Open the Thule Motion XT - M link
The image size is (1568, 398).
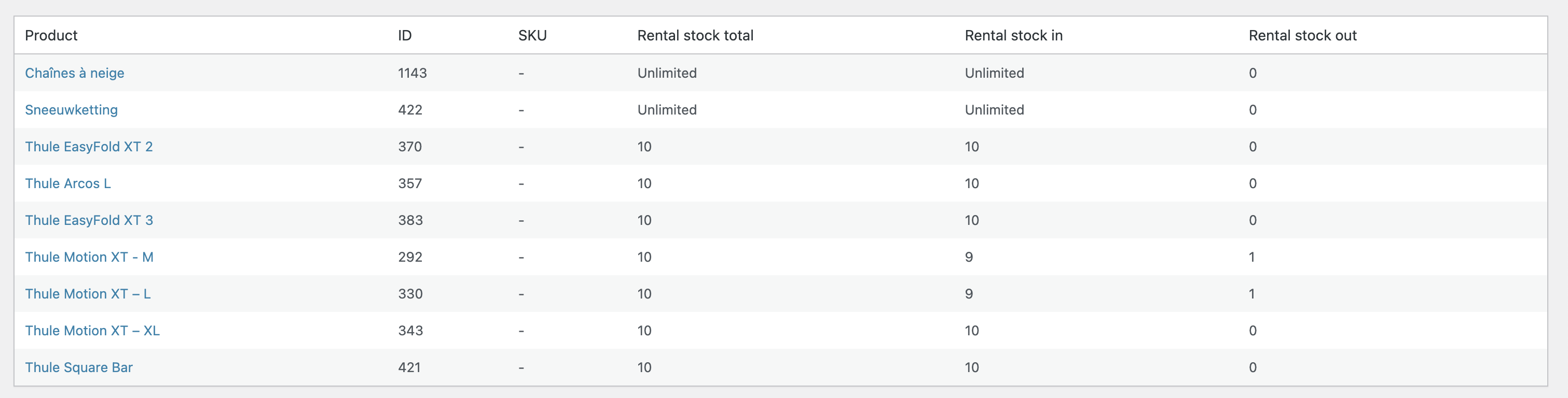89,257
